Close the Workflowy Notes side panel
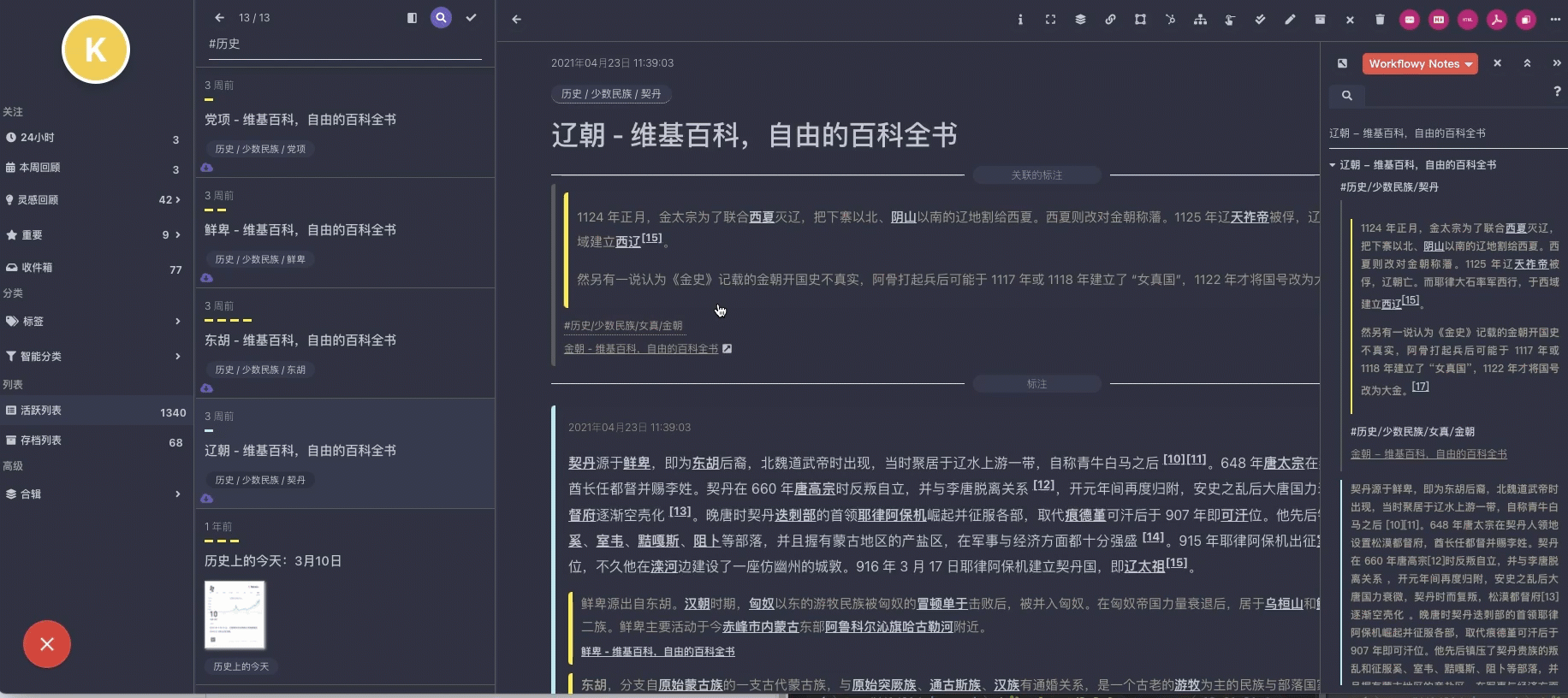The image size is (1568, 698). 1497,63
